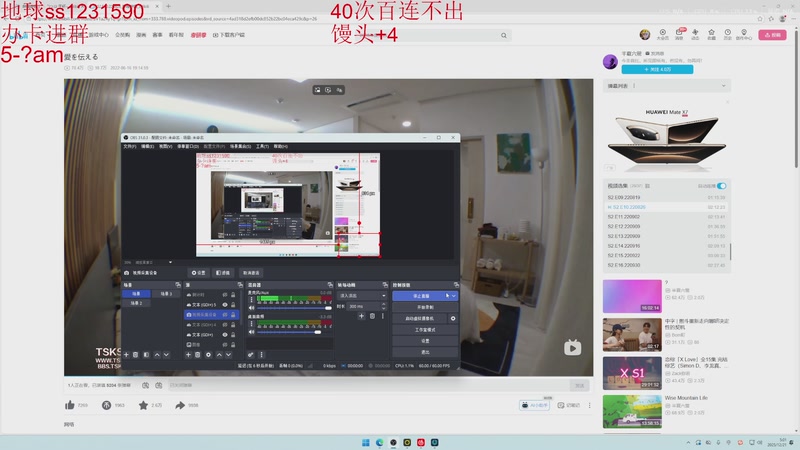Viewport: 800px width, 450px height.
Task: Open virtual camera settings gear in OBS controls
Action: click(x=453, y=318)
